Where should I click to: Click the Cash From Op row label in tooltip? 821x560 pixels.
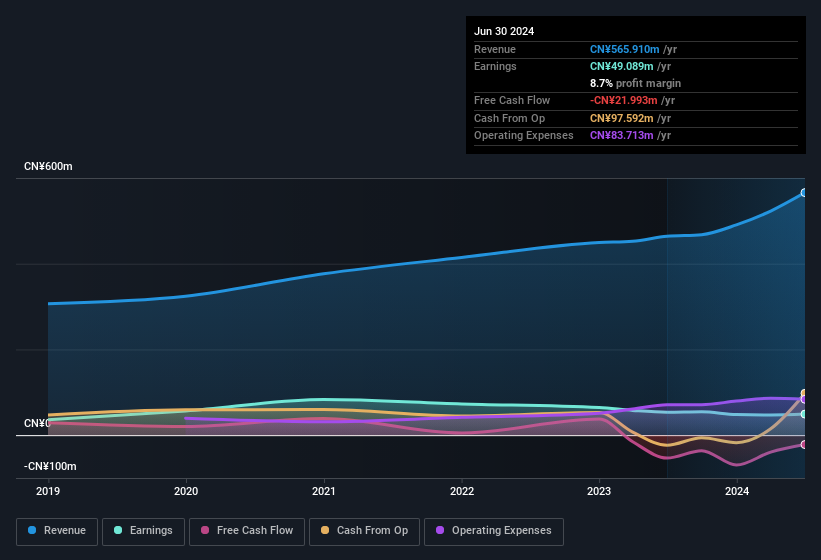click(x=509, y=118)
